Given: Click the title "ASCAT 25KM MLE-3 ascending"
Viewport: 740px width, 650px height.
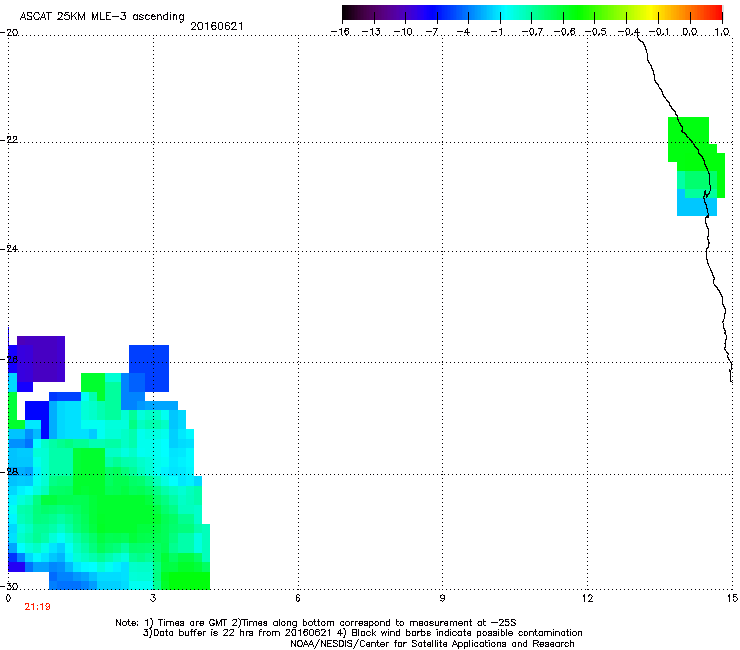Looking at the screenshot, I should 102,17.
